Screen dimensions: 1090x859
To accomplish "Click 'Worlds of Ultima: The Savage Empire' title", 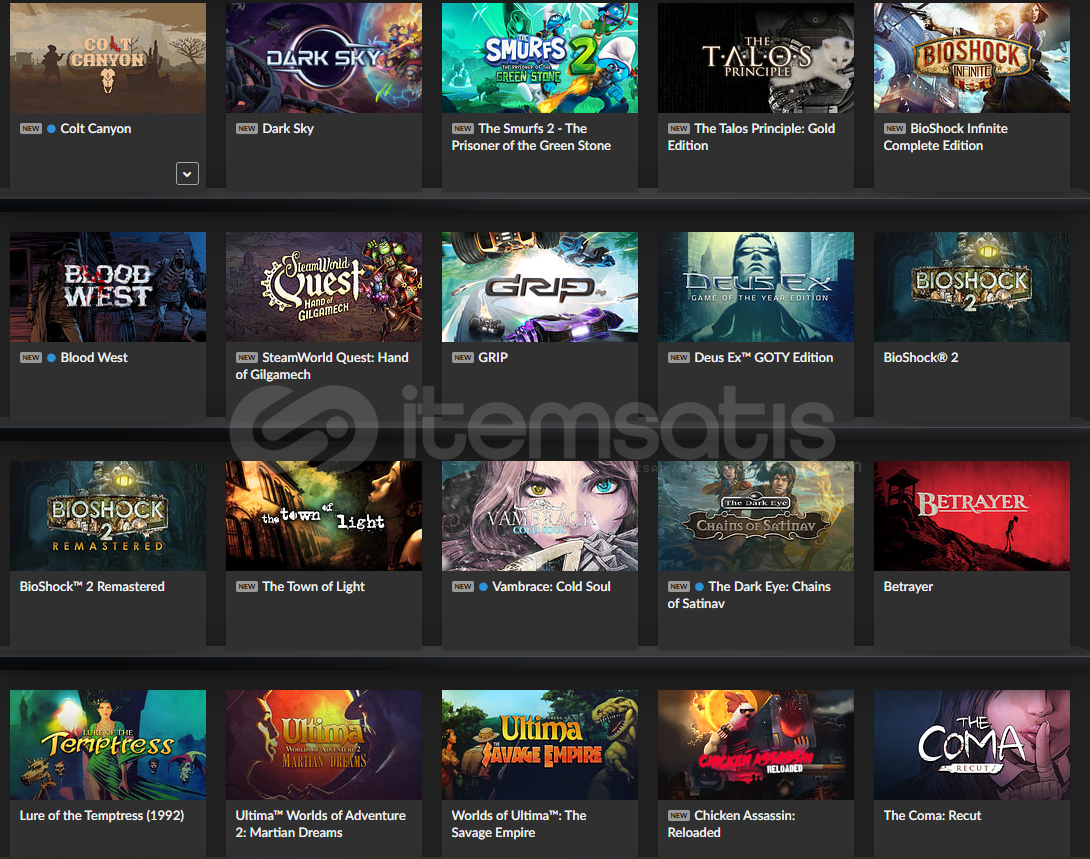I will pos(519,824).
